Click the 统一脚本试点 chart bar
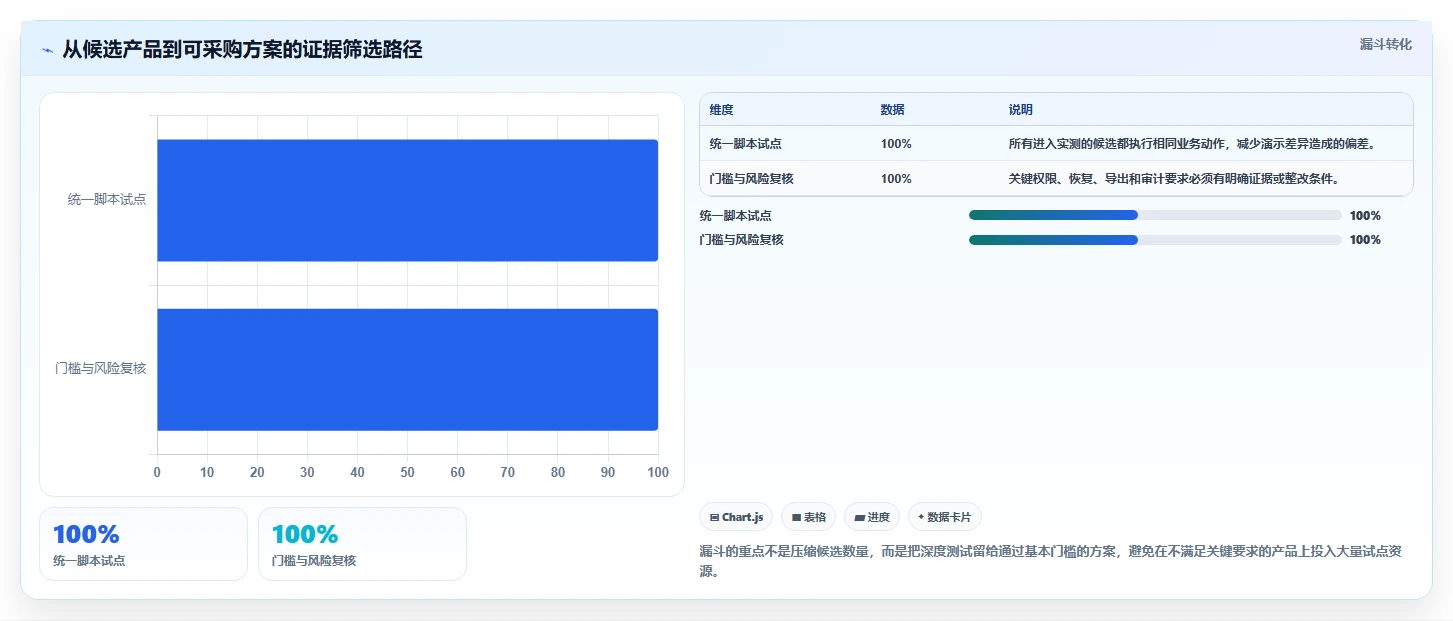The image size is (1453, 621). 407,200
